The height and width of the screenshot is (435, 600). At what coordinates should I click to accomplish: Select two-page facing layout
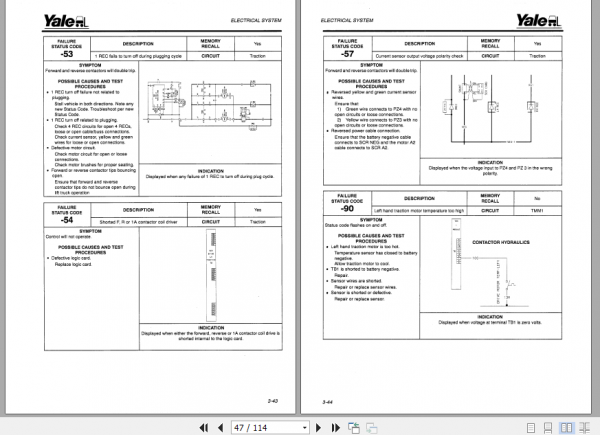566,427
